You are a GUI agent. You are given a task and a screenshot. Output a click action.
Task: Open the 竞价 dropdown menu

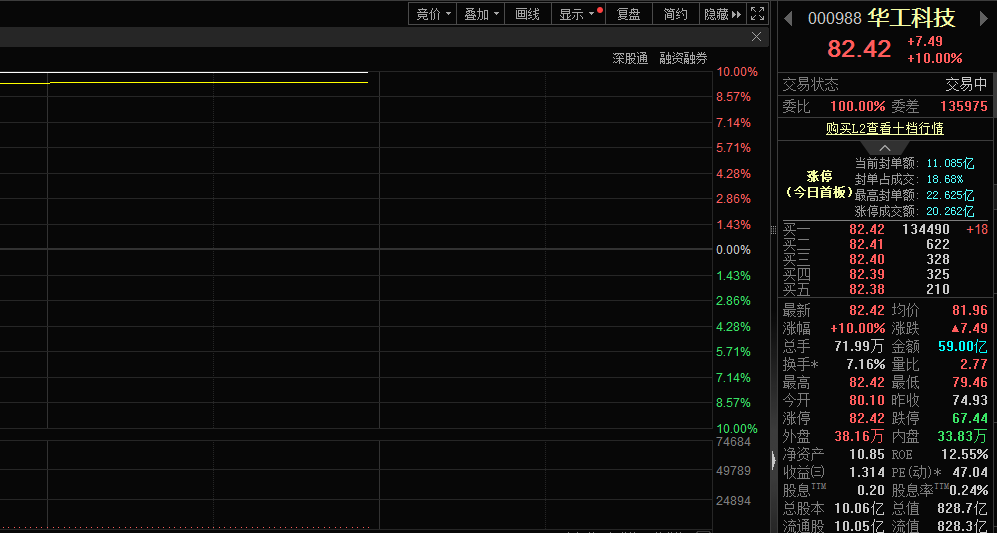tap(434, 14)
